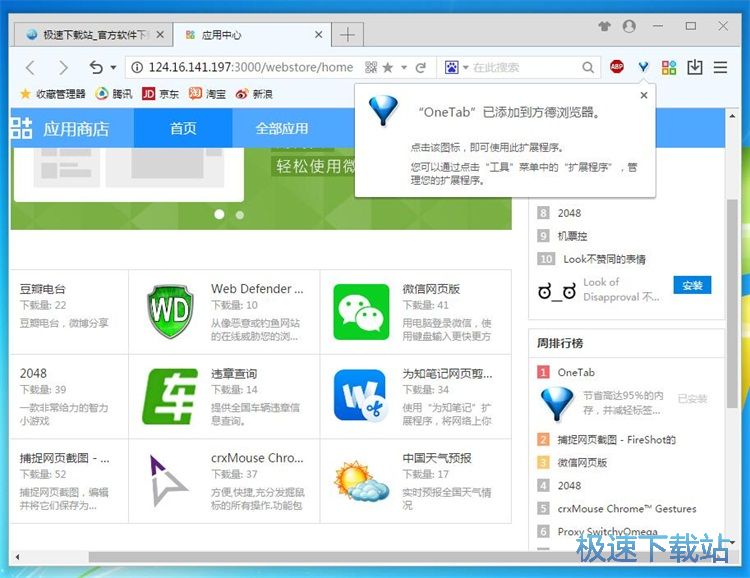
Task: Open the 微信网页版 WeChat icon
Action: pyautogui.click(x=362, y=312)
